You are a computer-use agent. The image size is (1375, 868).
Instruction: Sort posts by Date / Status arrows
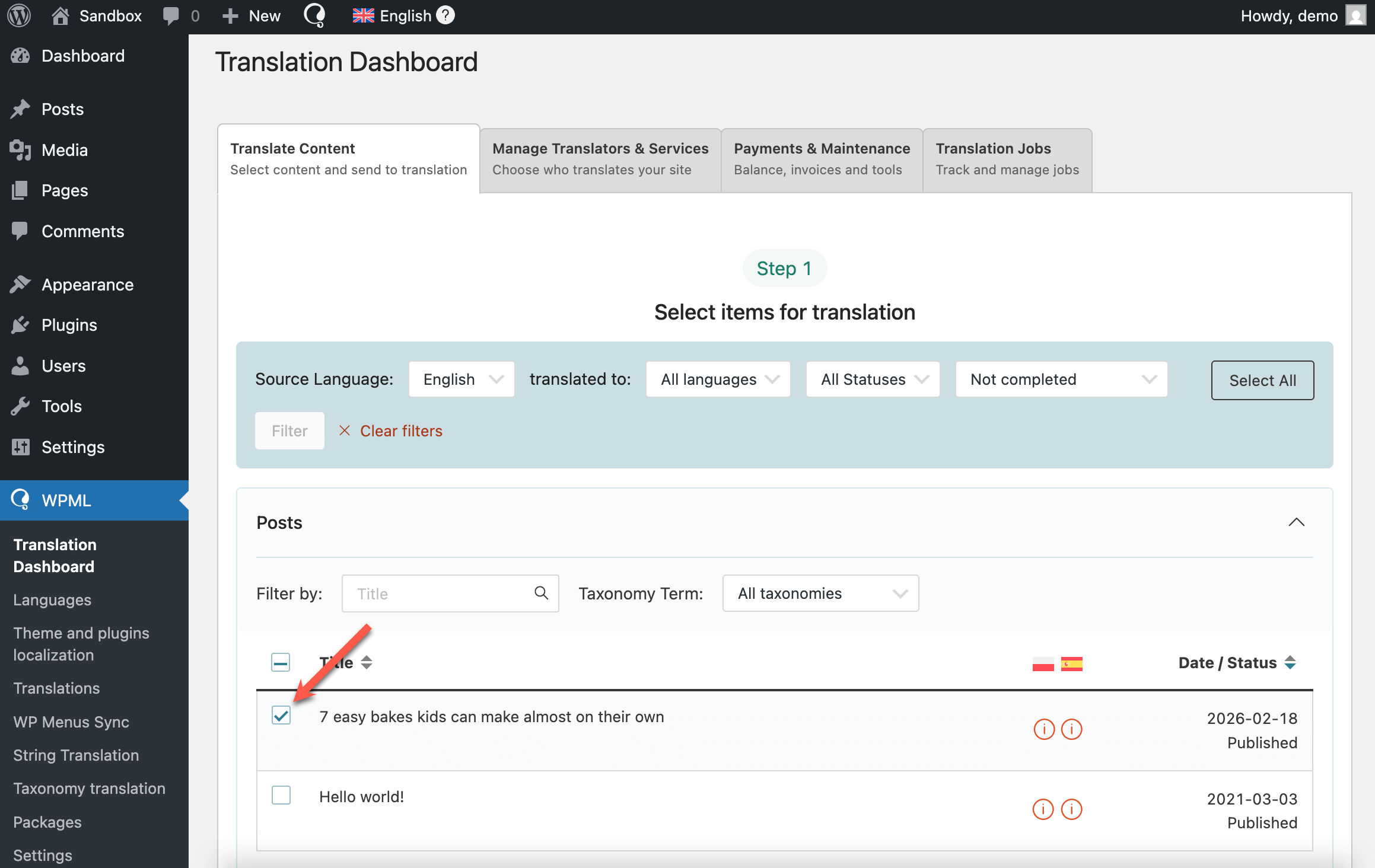1290,662
